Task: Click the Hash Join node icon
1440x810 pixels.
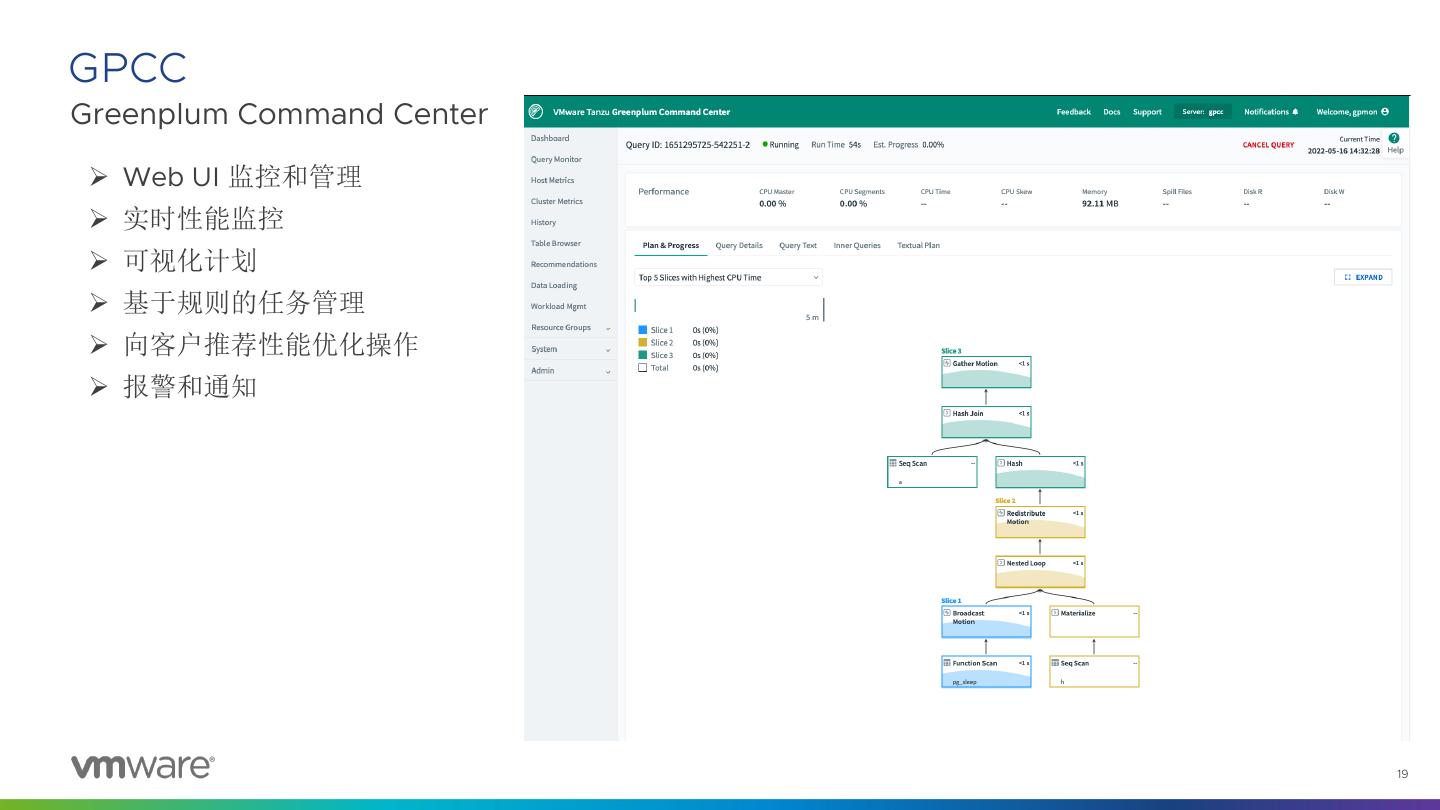Action: coord(947,413)
